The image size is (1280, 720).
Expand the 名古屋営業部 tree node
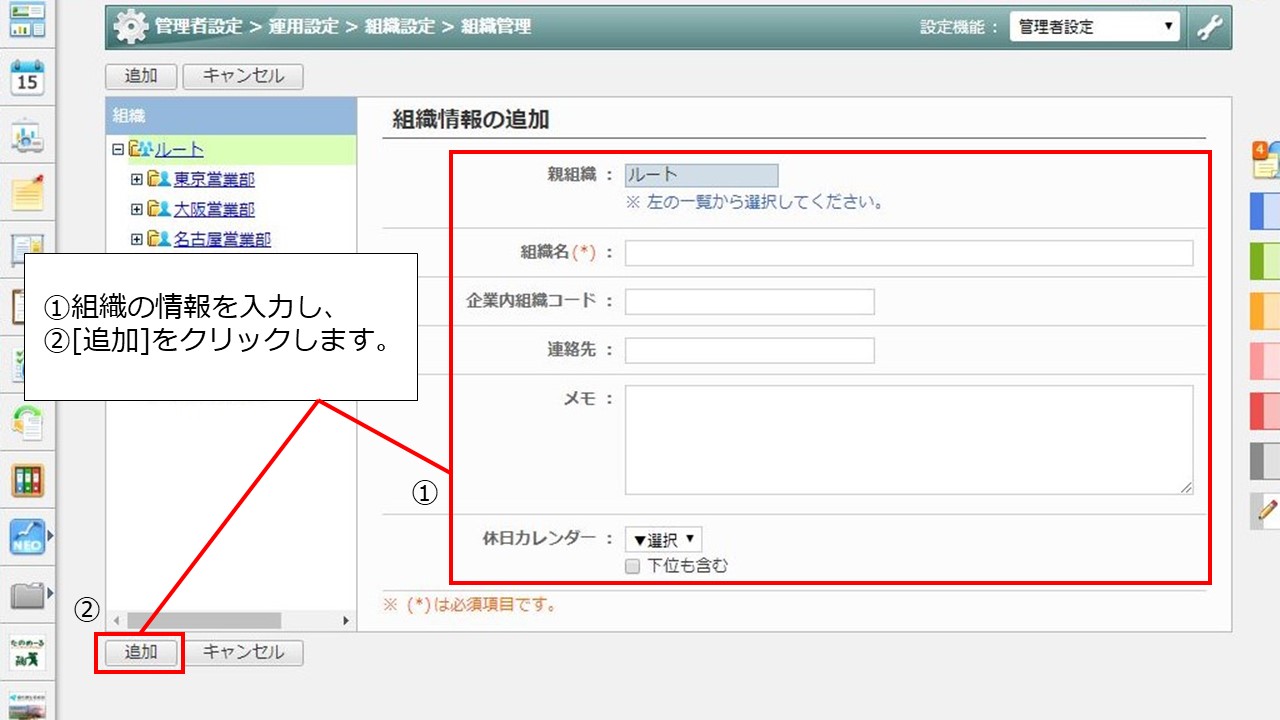pyautogui.click(x=137, y=240)
